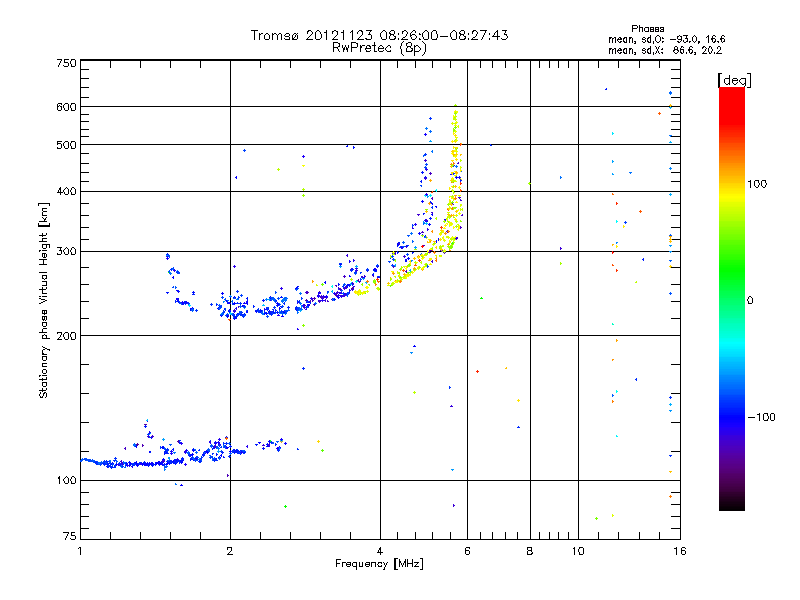Click the y-axis label '400'
The width and height of the screenshot is (800, 600).
click(x=66, y=191)
